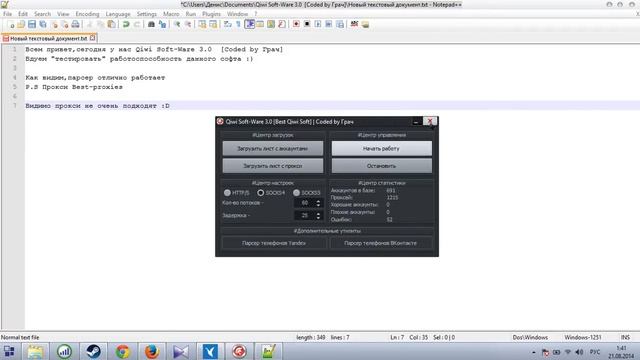The width and height of the screenshot is (640, 360).
Task: Decrease thread count with down arrow
Action: click(x=318, y=205)
